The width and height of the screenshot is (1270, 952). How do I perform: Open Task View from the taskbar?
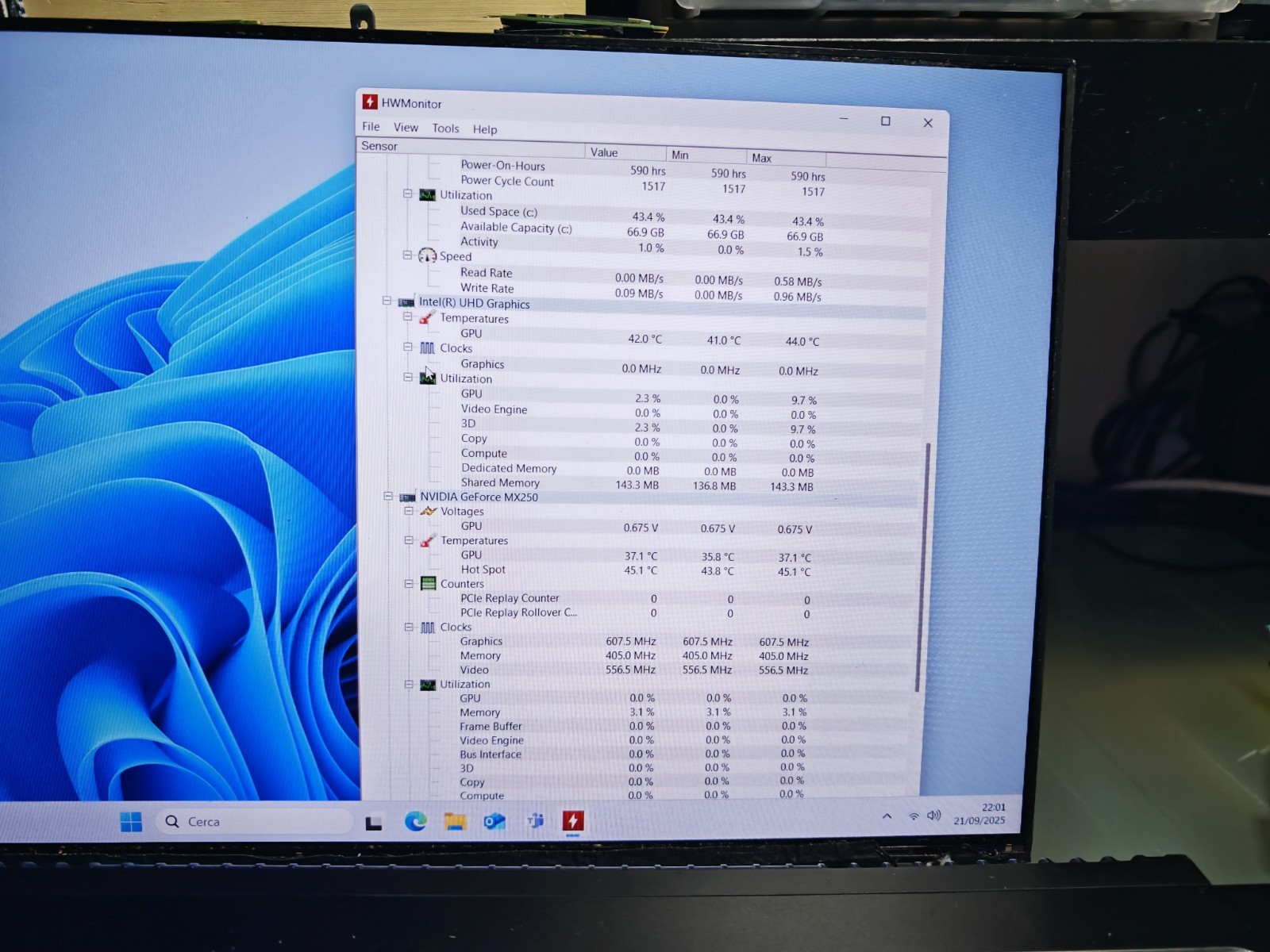(x=374, y=823)
